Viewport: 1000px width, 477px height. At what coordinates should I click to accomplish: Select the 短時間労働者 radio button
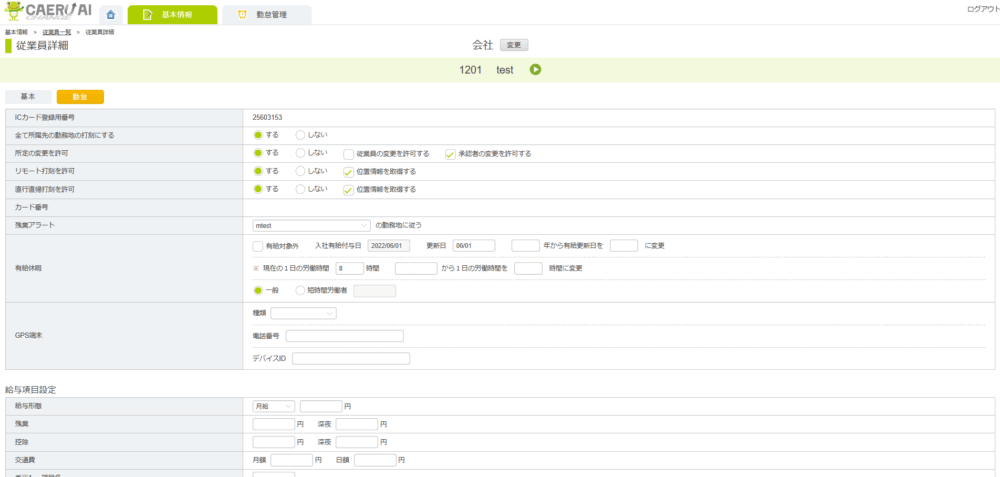[x=301, y=291]
